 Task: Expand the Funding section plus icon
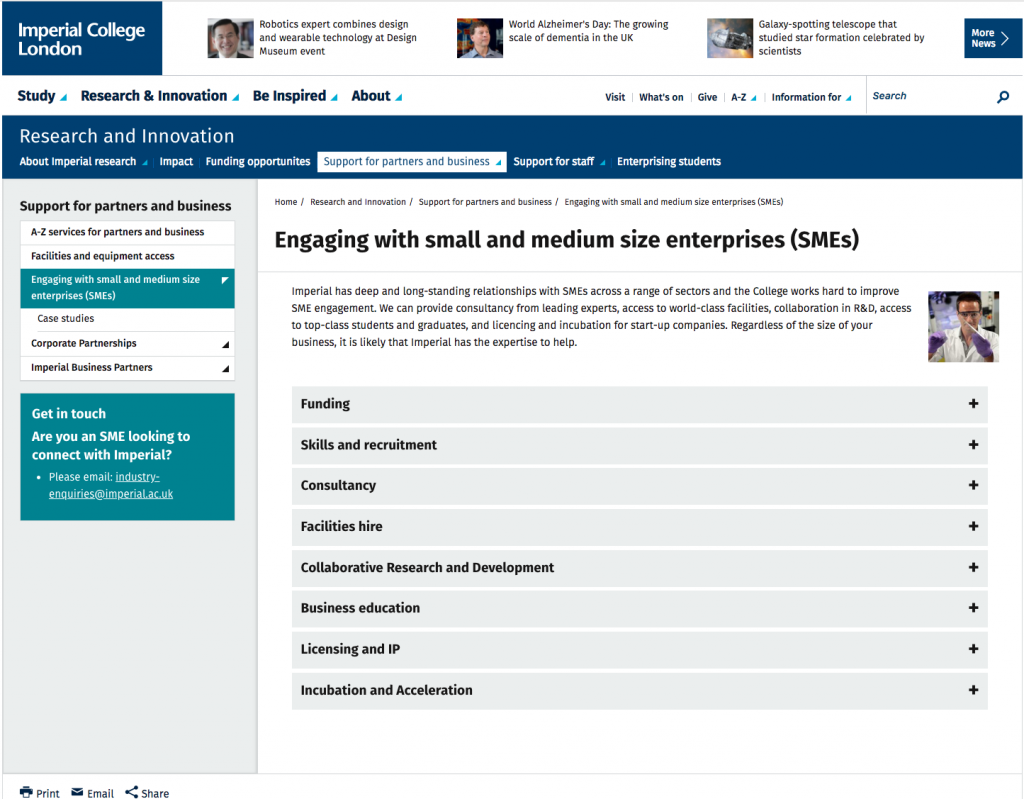pos(973,404)
